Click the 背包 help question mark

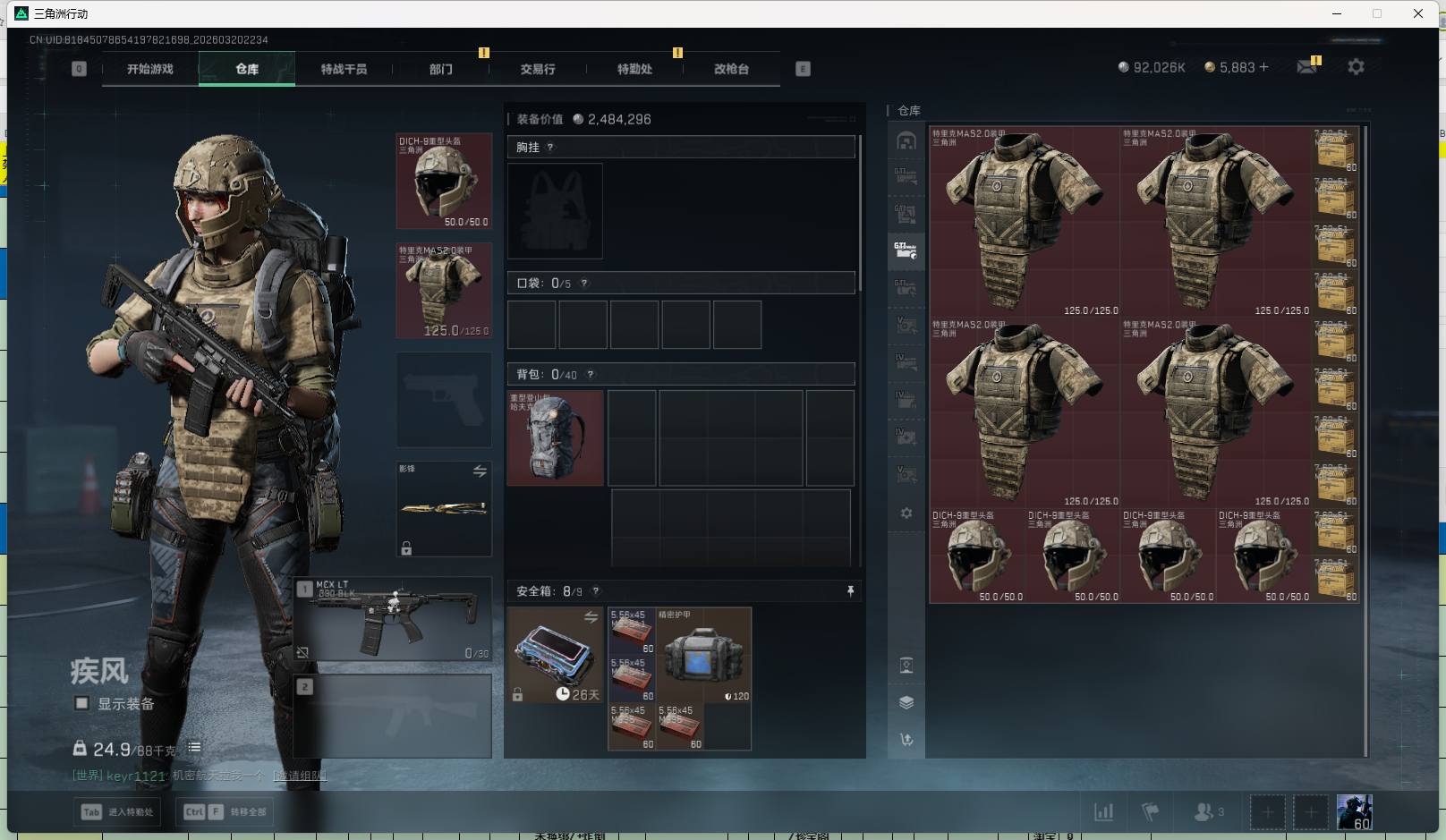click(x=591, y=375)
